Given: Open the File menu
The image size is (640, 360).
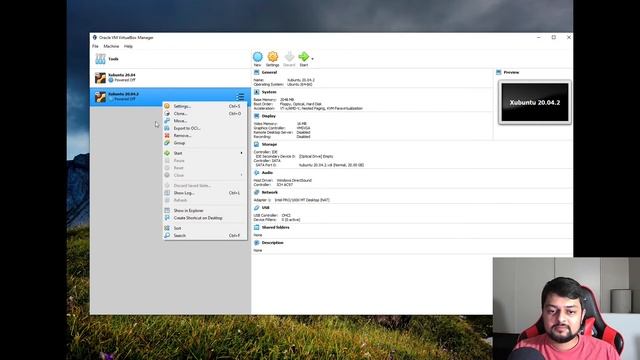Looking at the screenshot, I should (x=95, y=47).
